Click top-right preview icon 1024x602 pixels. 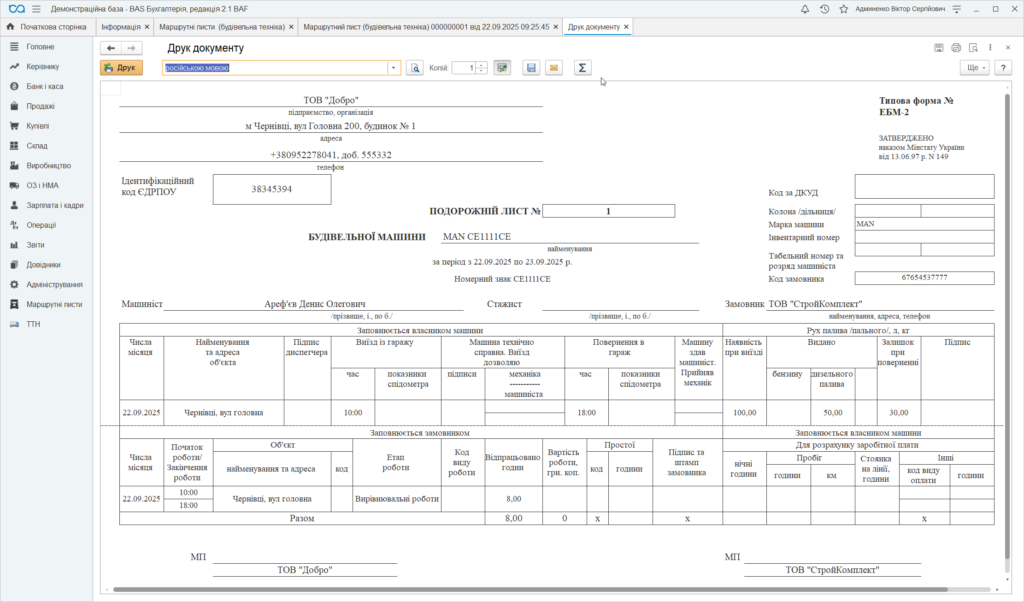point(973,48)
